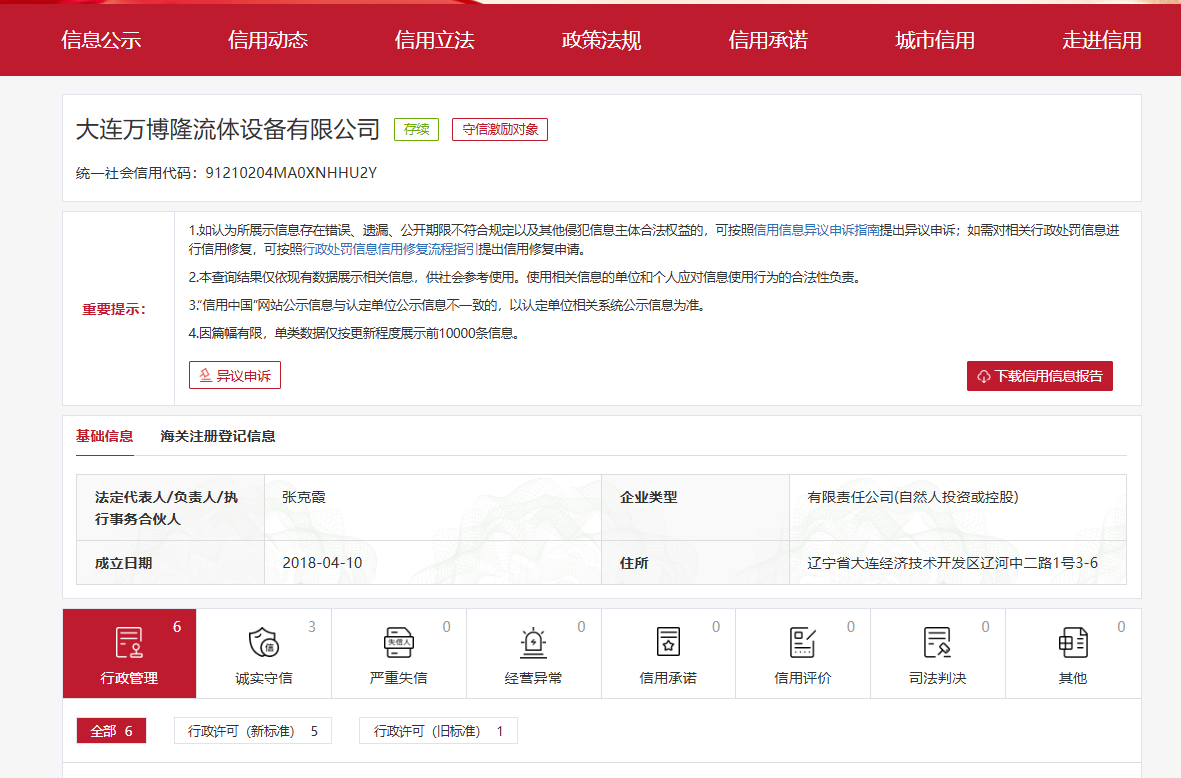This screenshot has width=1181, height=778.
Task: Select the 基础信息 tab
Action: click(104, 436)
